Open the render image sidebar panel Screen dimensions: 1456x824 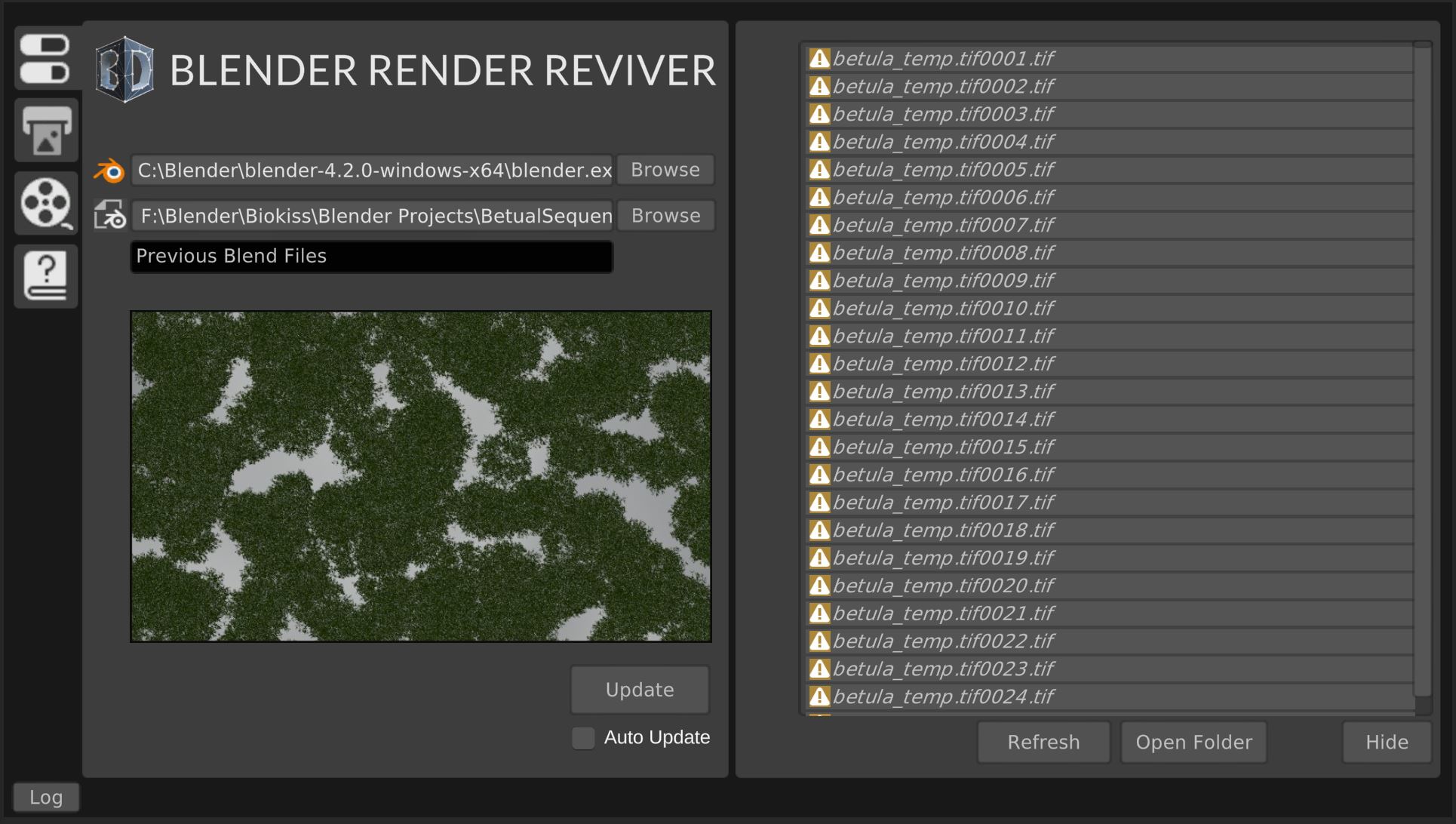(x=45, y=131)
